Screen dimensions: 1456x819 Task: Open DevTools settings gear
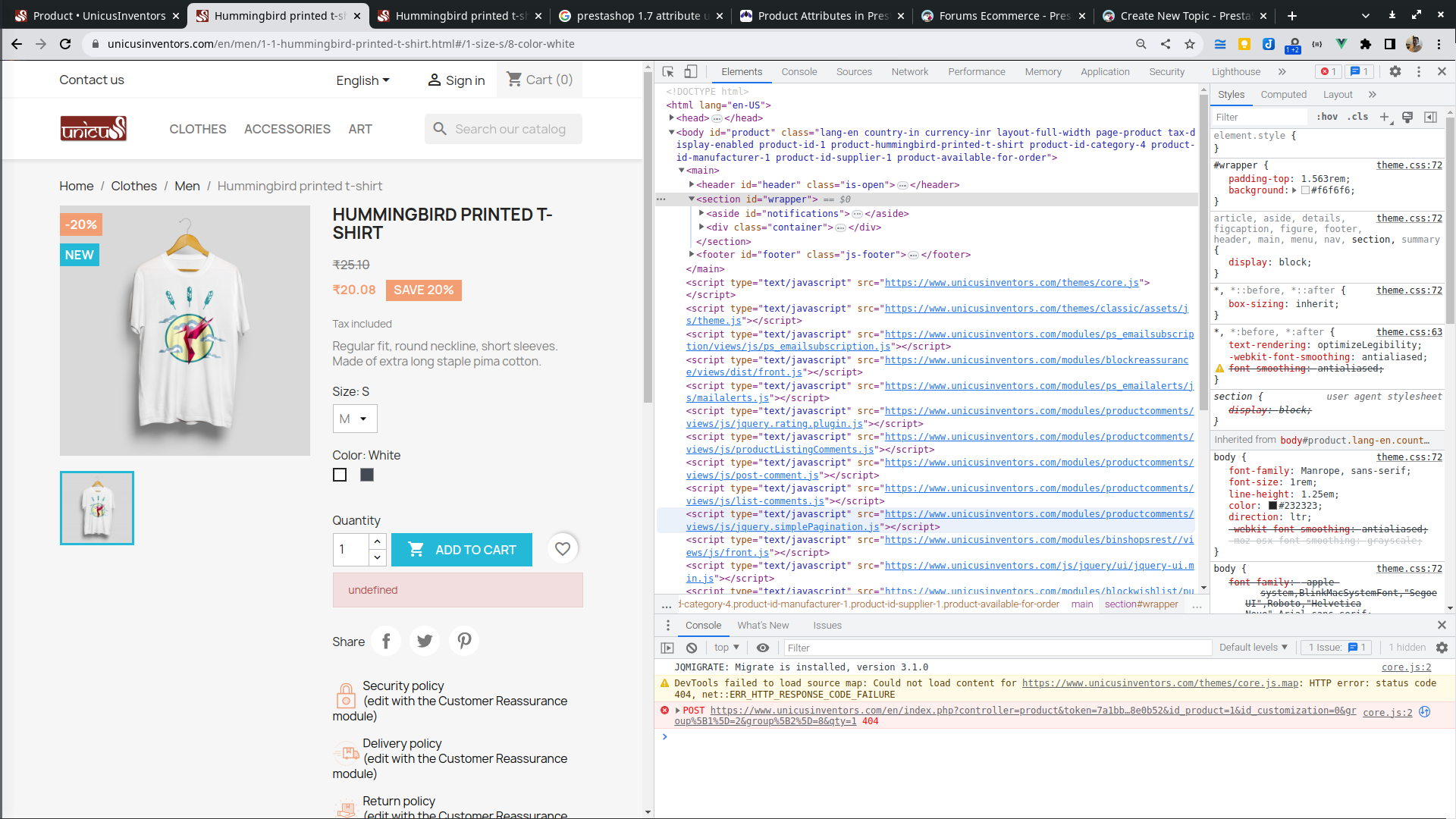click(x=1395, y=71)
